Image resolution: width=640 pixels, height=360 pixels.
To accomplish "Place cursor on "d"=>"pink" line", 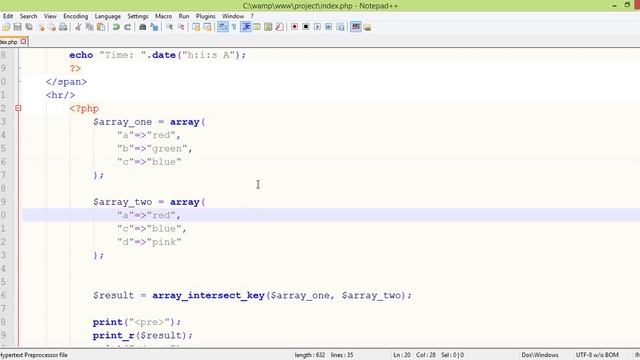I will pyautogui.click(x=149, y=242).
